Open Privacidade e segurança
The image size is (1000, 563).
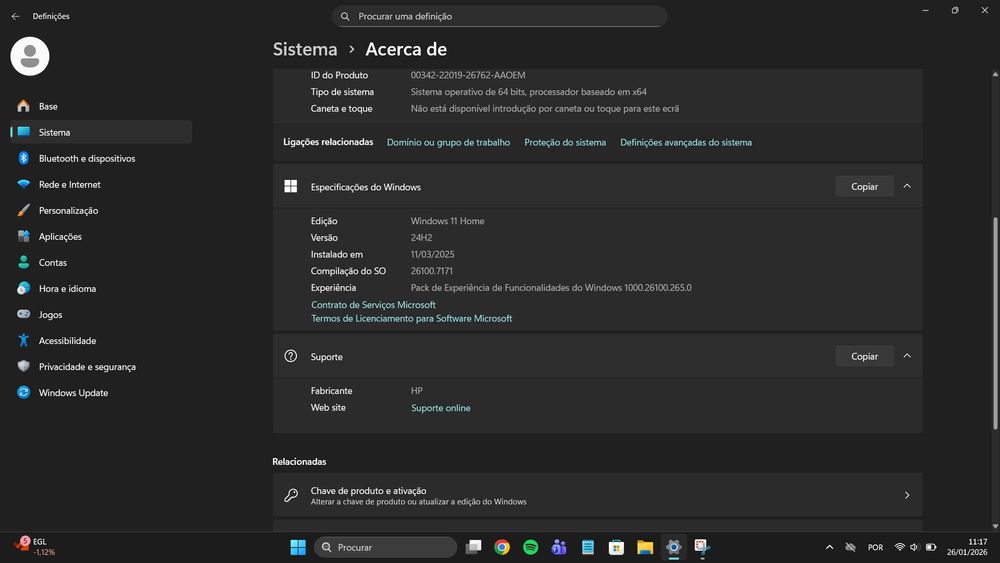101,367
